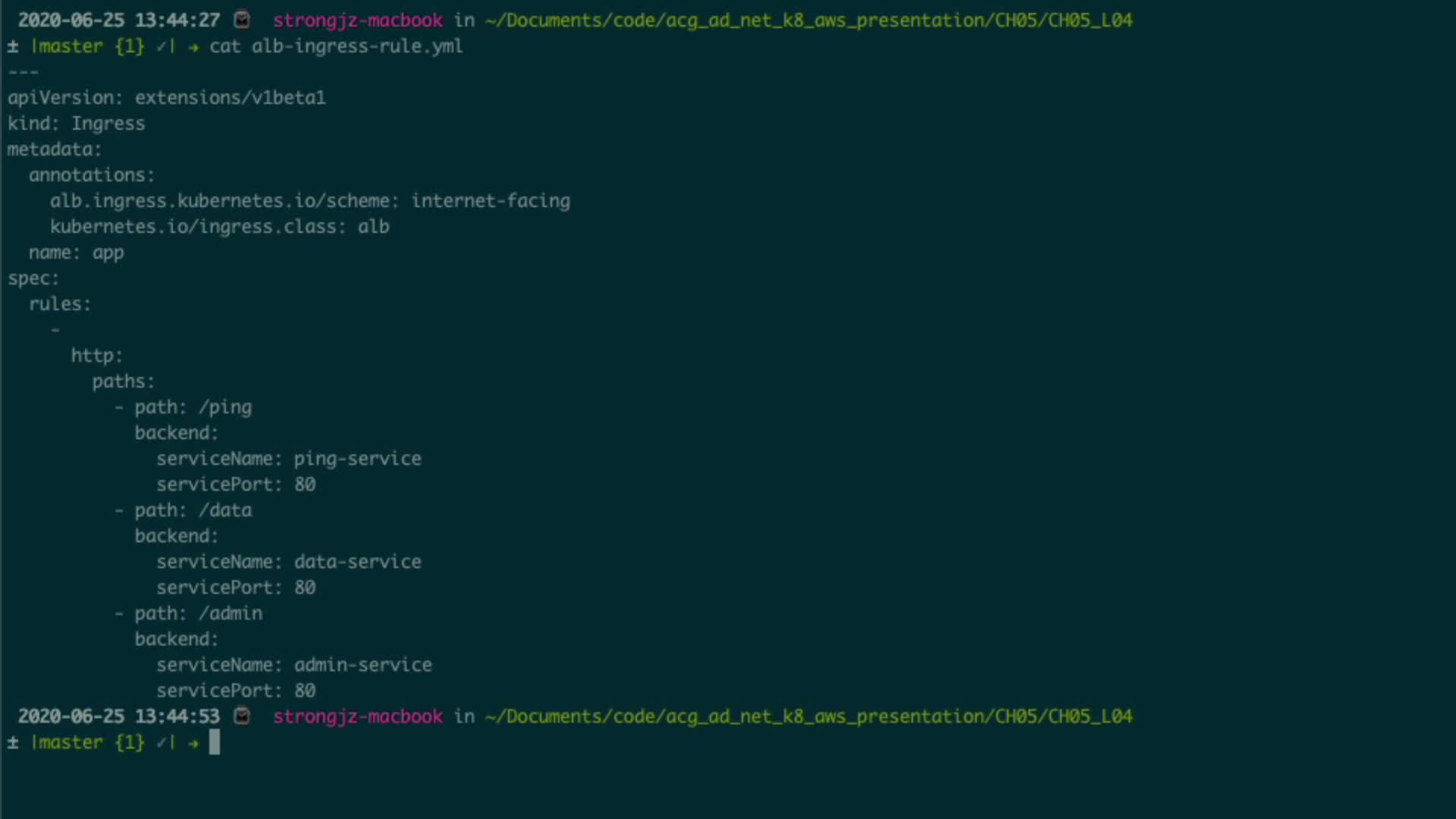This screenshot has height=819, width=1456.
Task: Click the strongjz-macbook hostname in the top prompt
Action: (x=357, y=20)
